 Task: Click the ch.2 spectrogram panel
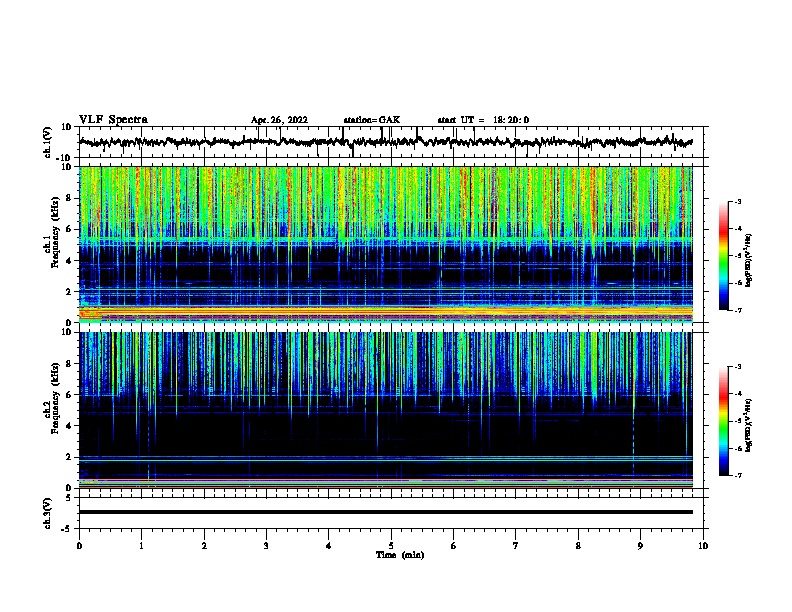pos(386,410)
